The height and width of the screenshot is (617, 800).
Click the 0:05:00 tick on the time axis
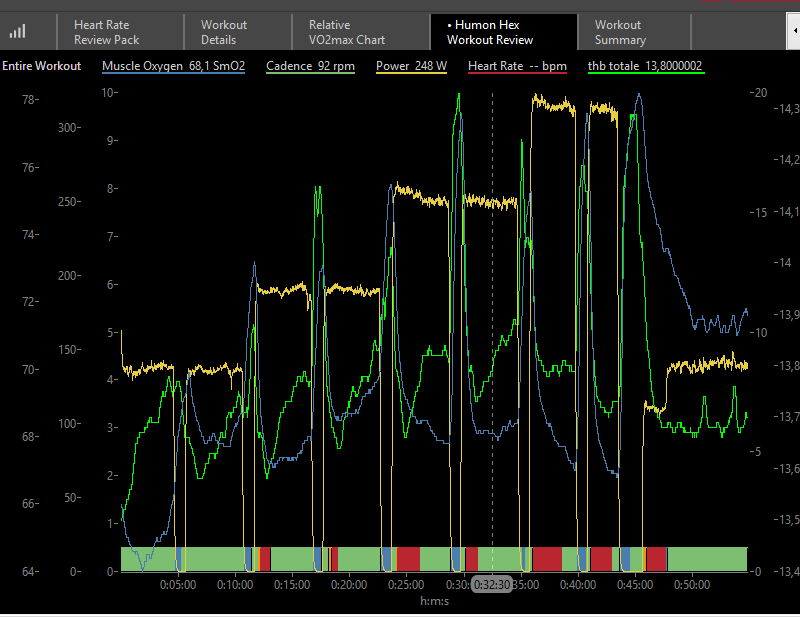pos(178,584)
